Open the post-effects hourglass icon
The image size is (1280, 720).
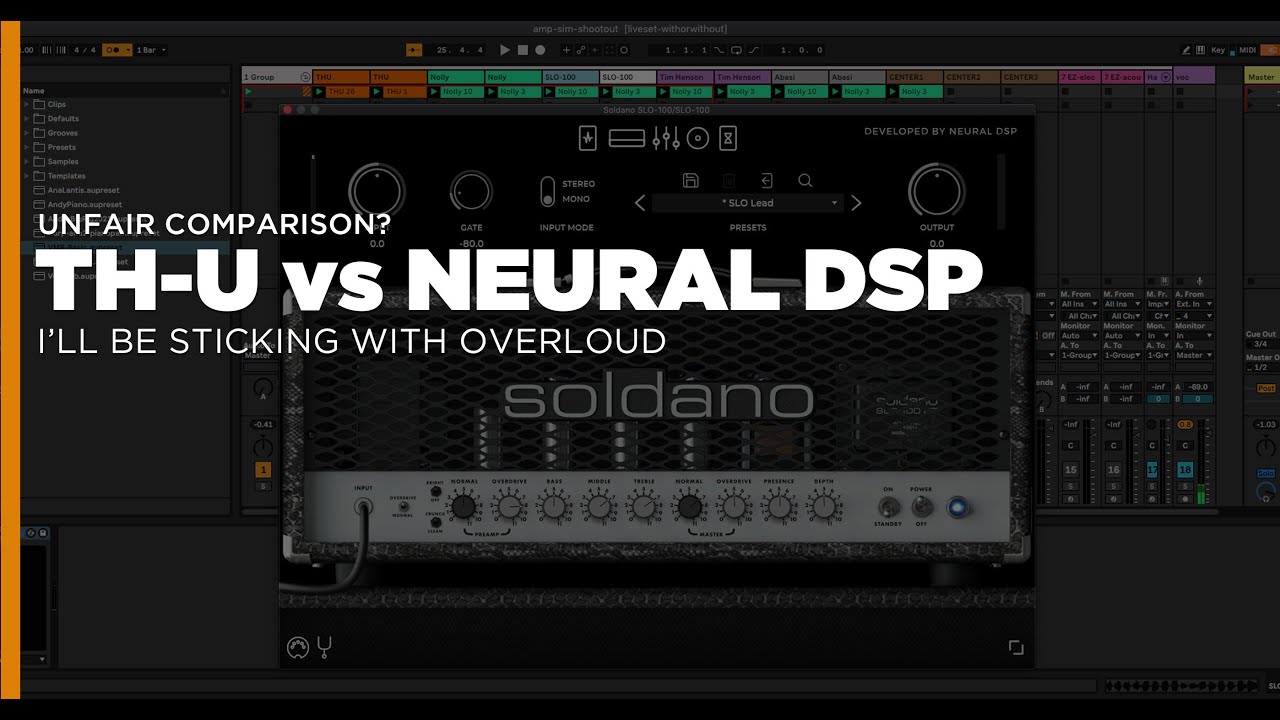(728, 139)
